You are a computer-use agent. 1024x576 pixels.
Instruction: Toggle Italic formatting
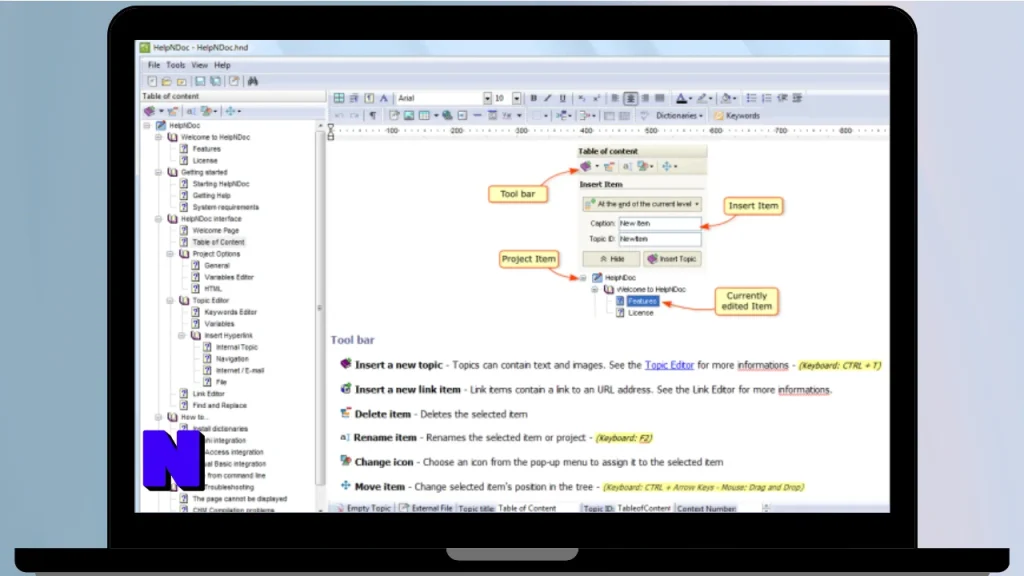pyautogui.click(x=548, y=98)
